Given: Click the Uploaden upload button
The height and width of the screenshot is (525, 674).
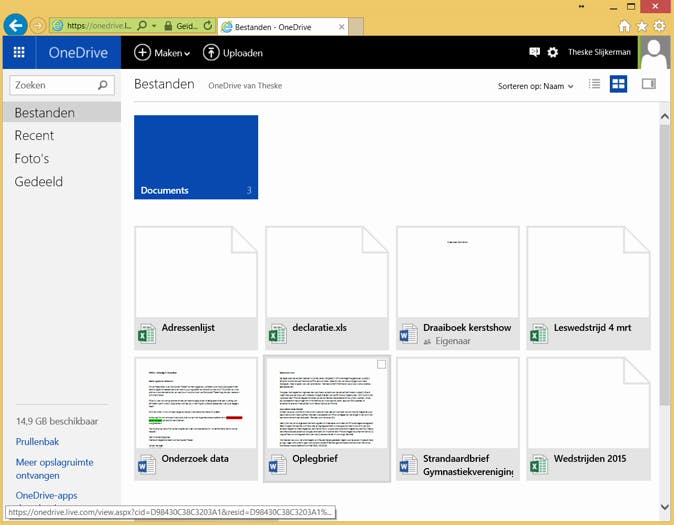Looking at the screenshot, I should click(x=233, y=53).
